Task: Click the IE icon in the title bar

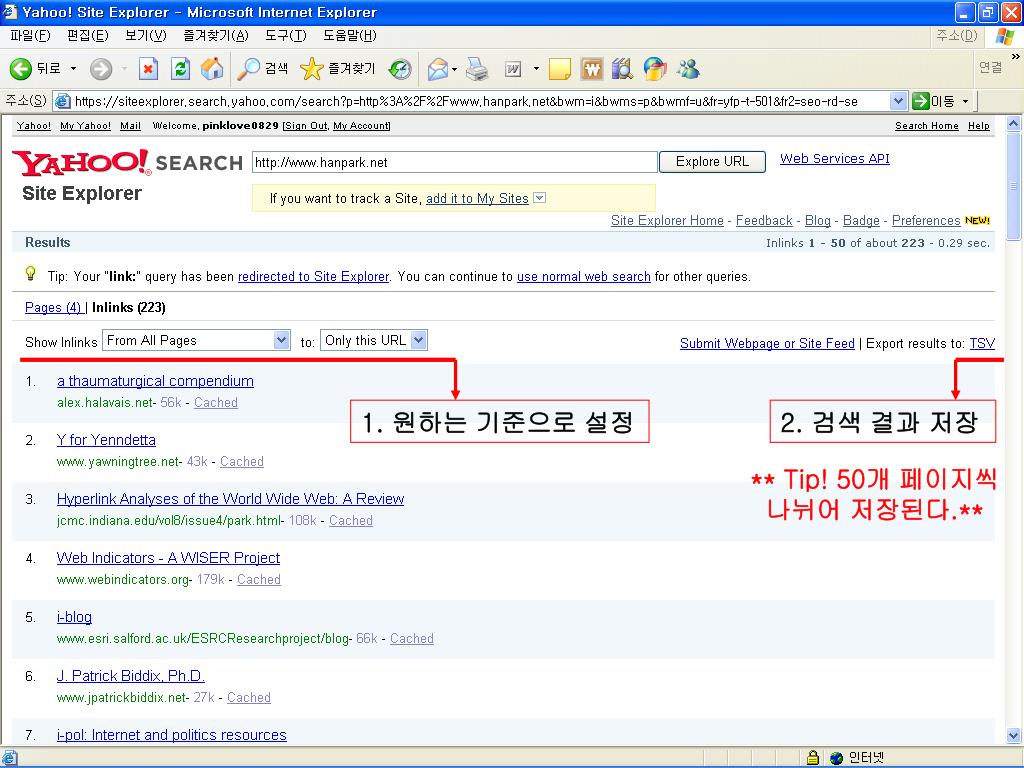Action: tap(9, 12)
